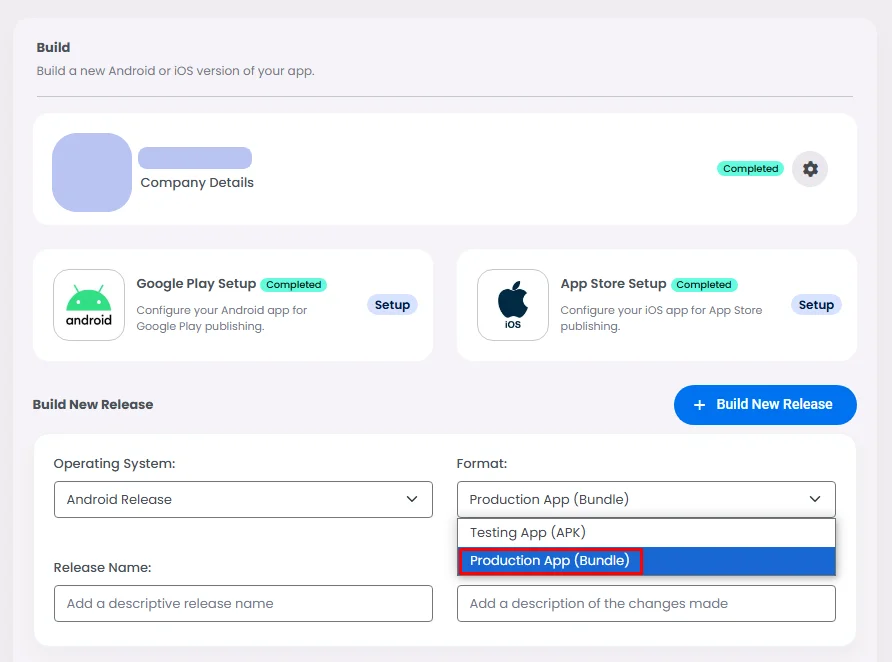Click the Completed badge beside App Store Setup
This screenshot has height=662, width=892.
pyautogui.click(x=704, y=284)
